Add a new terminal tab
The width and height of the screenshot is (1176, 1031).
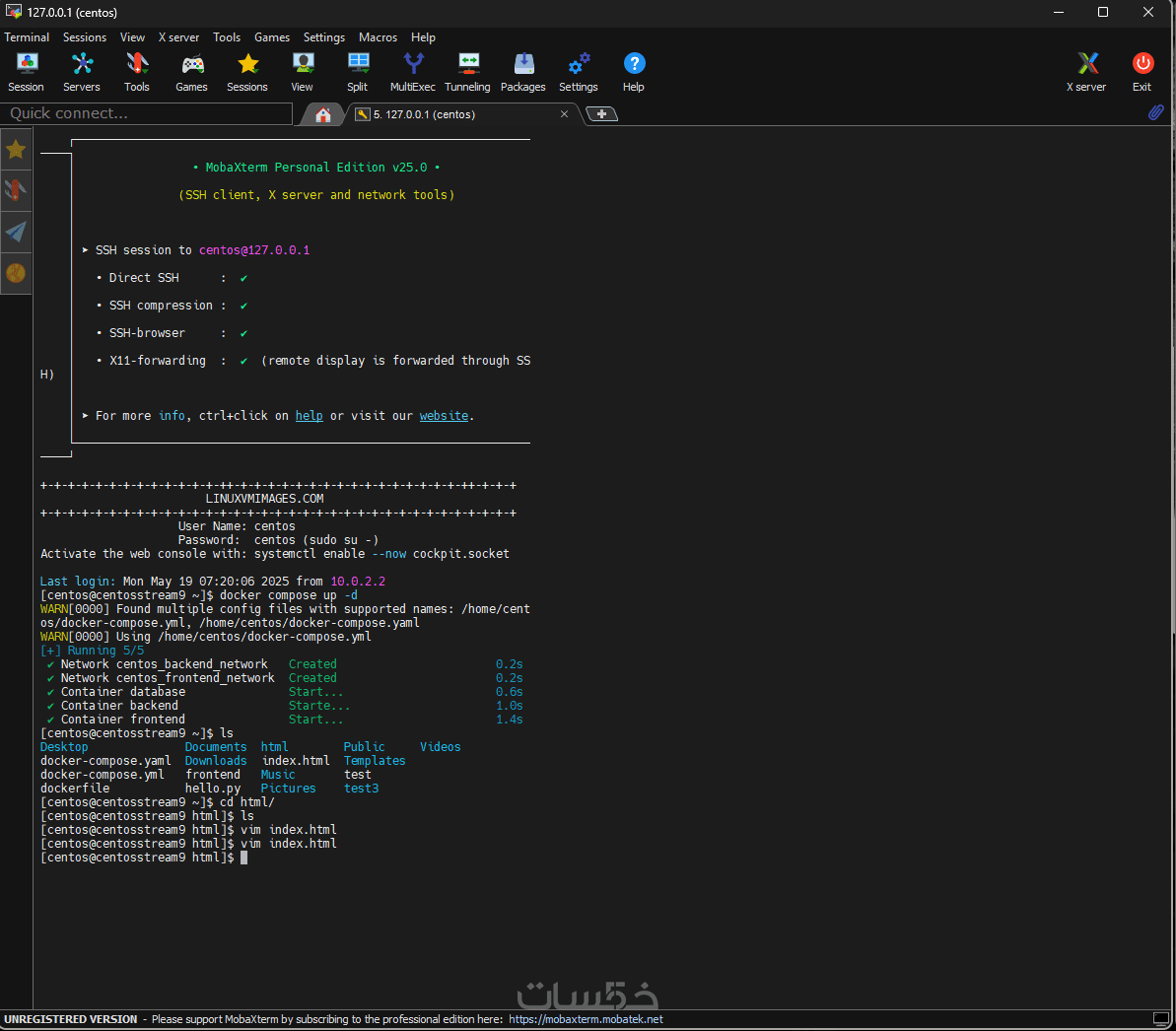pyautogui.click(x=601, y=114)
